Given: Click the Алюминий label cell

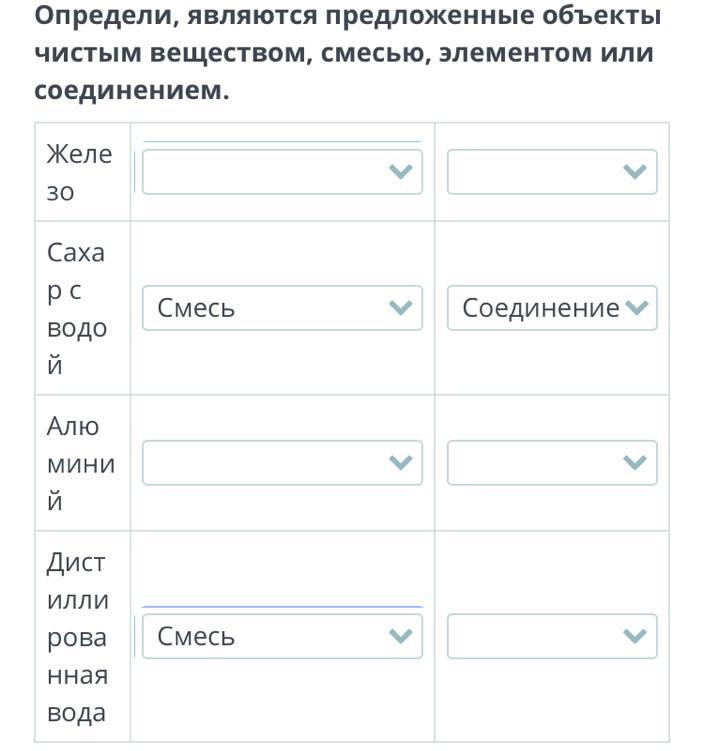Looking at the screenshot, I should tap(81, 463).
